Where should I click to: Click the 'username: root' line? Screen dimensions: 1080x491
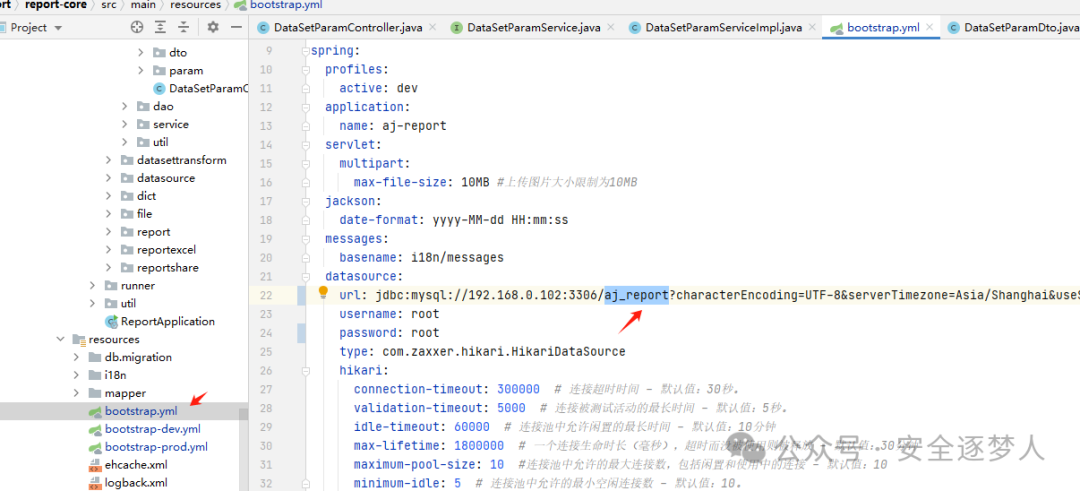[x=389, y=314]
